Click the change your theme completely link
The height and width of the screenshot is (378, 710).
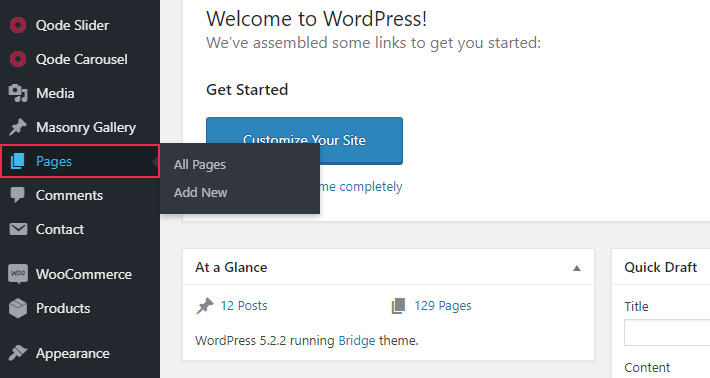[361, 187]
